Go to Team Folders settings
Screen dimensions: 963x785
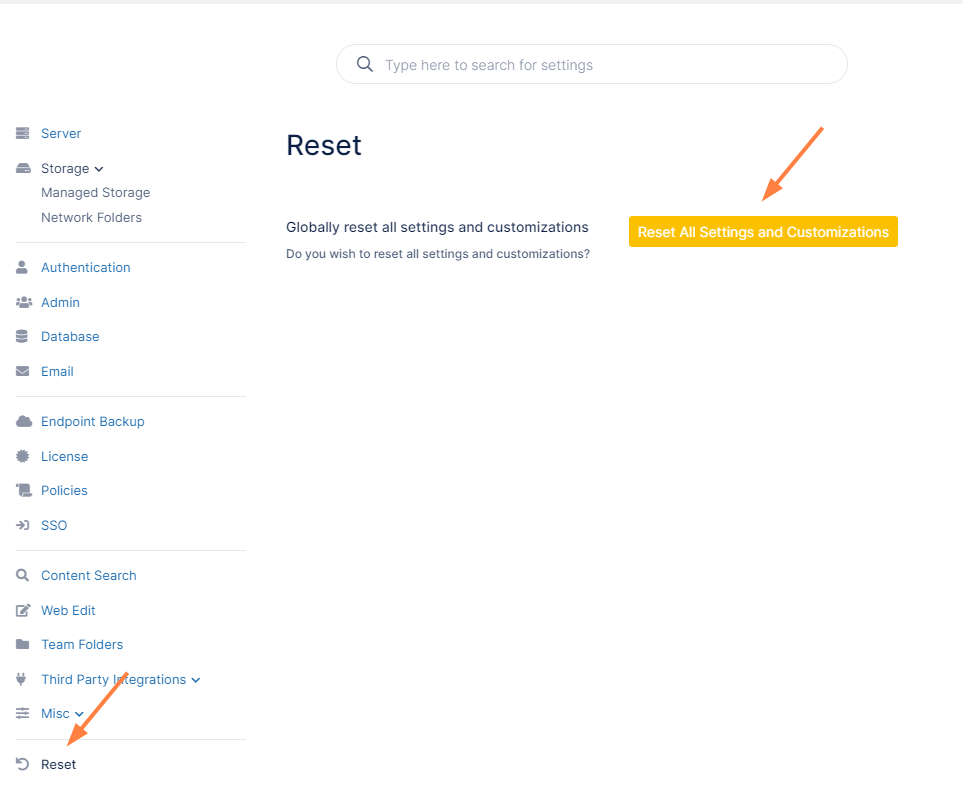pyautogui.click(x=82, y=644)
